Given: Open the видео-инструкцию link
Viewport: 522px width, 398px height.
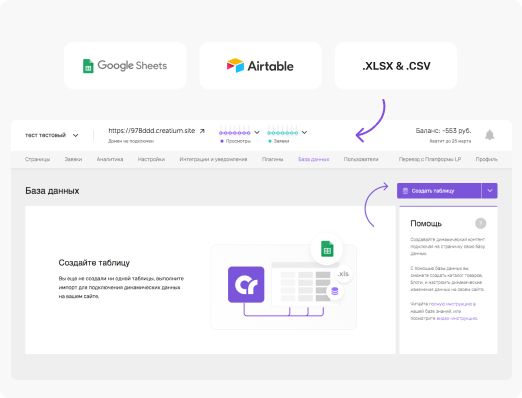Looking at the screenshot, I should click(x=457, y=318).
